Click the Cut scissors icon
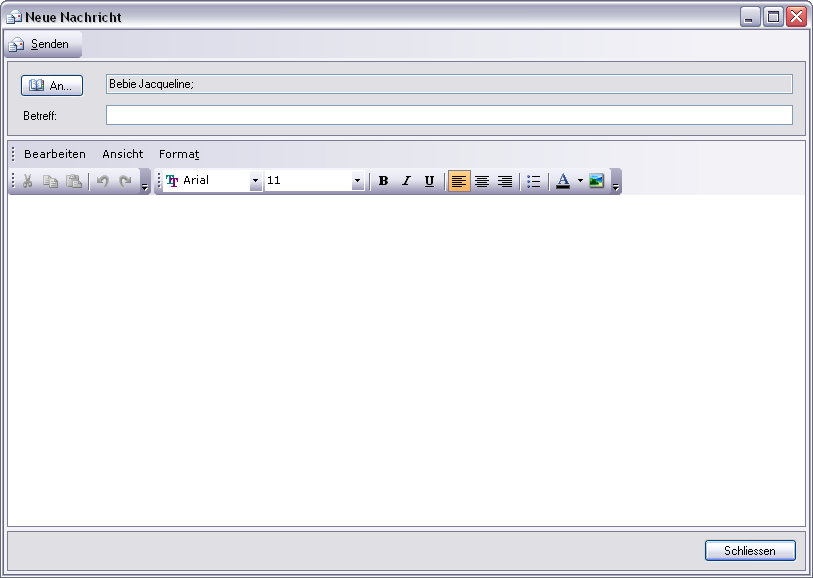 click(27, 181)
